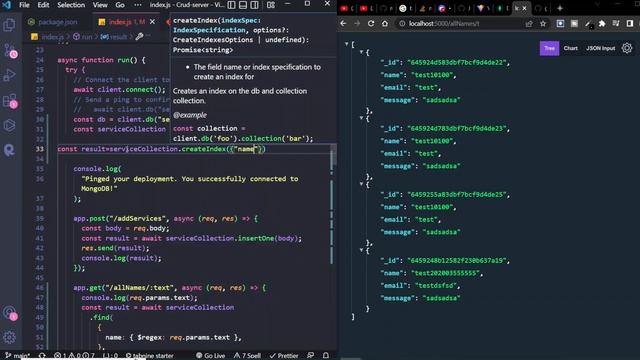Bookmark this page with the star icon
The width and height of the screenshot is (640, 360).
543,24
